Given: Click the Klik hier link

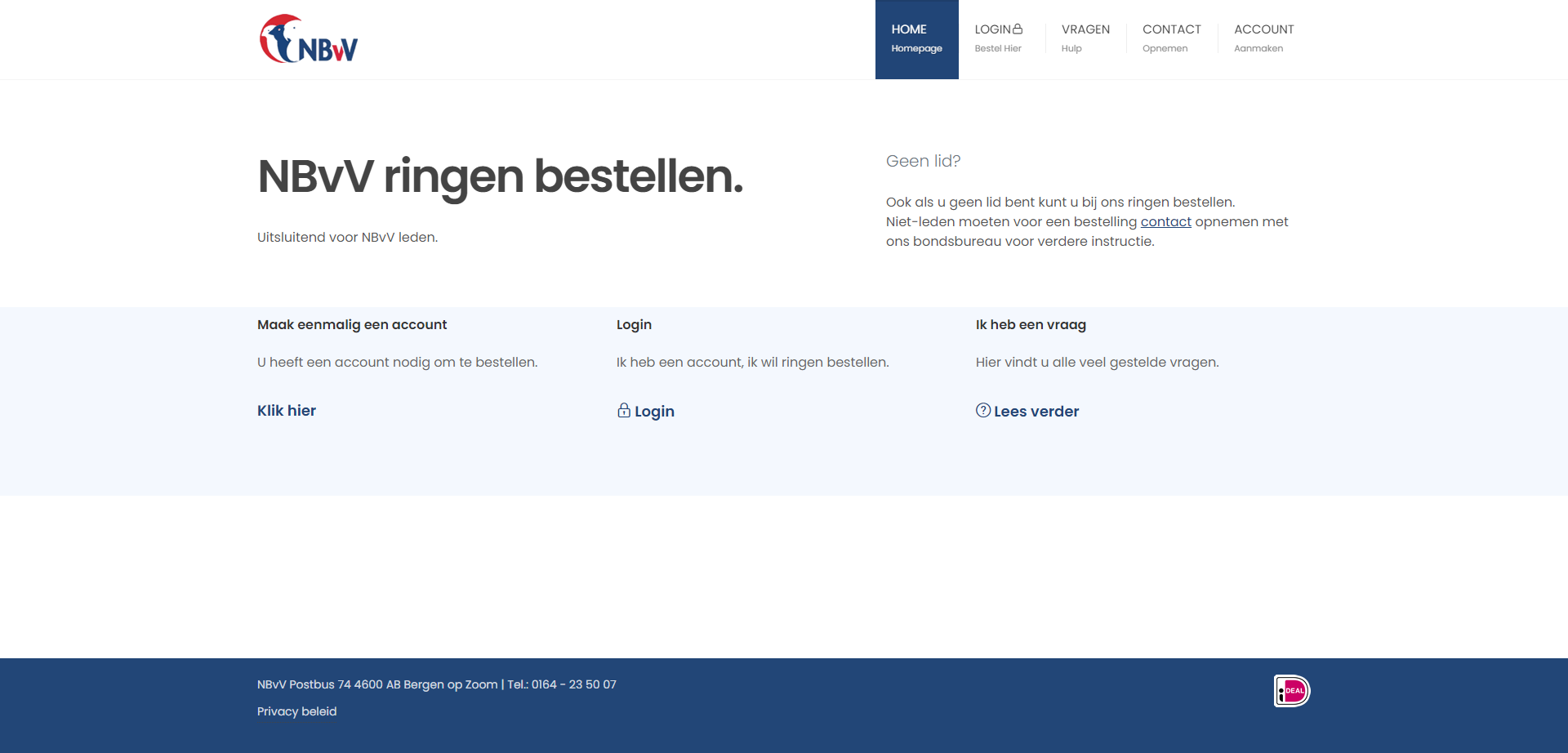Looking at the screenshot, I should pos(286,411).
